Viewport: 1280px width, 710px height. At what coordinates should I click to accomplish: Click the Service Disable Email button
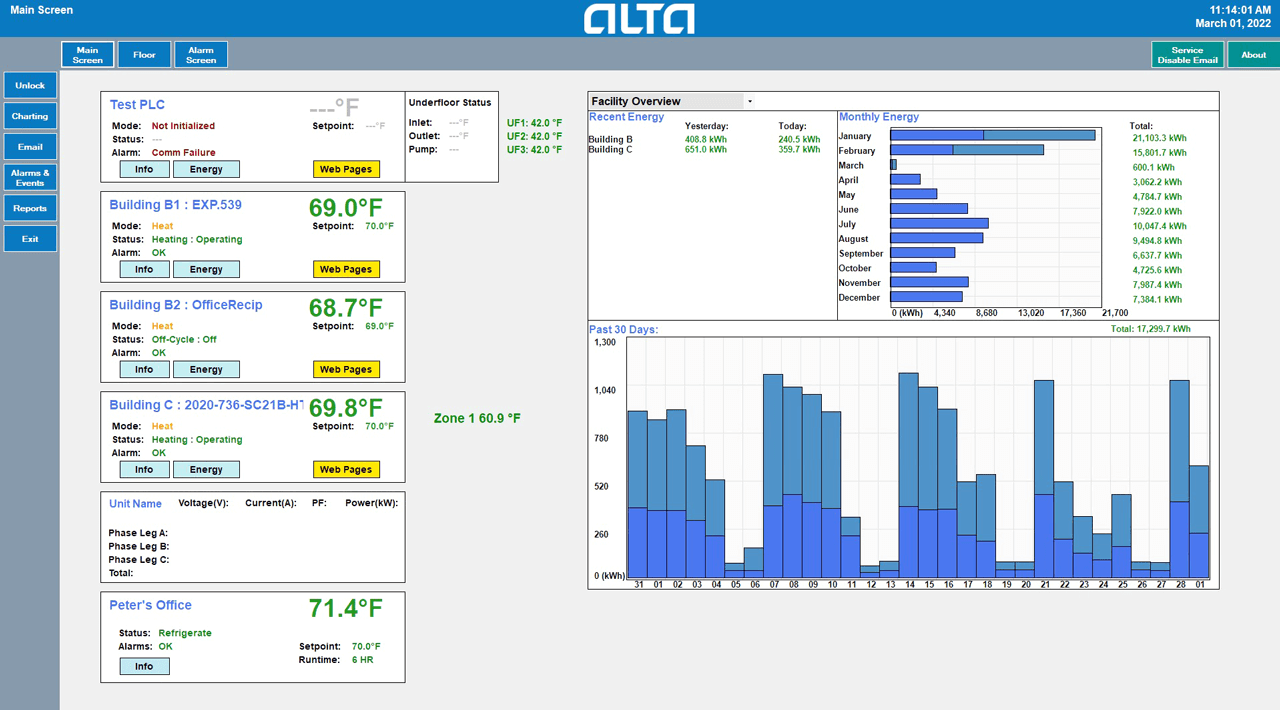(x=1187, y=54)
